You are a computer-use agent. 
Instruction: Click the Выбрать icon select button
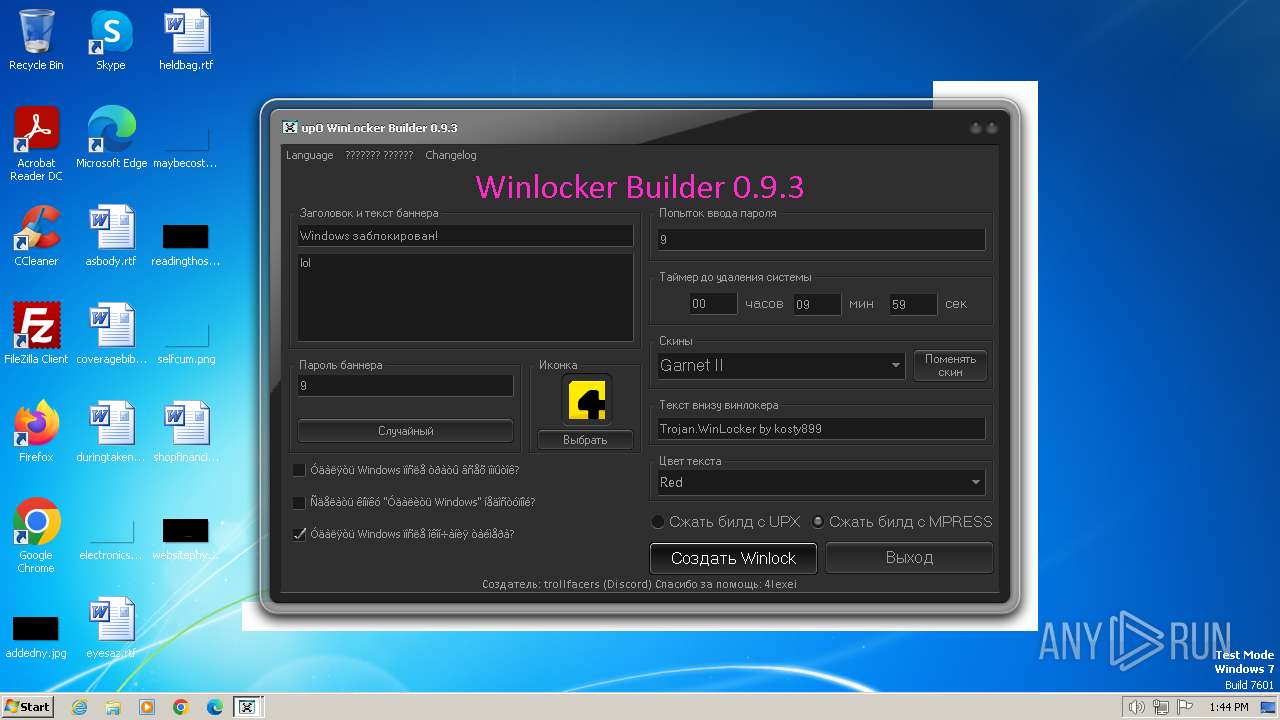[x=585, y=440]
